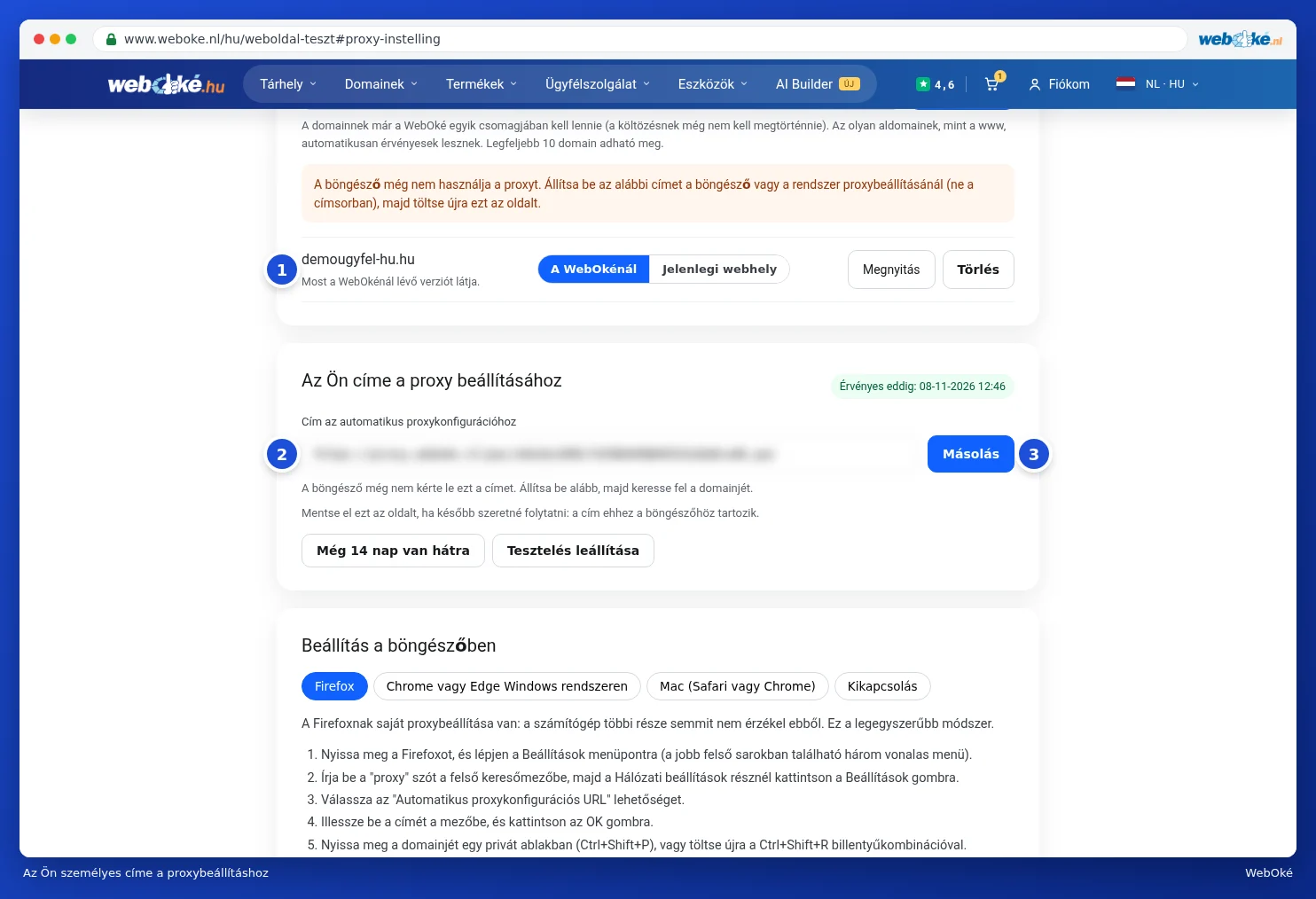Click the orange warning about the browser not using proxy

click(x=658, y=193)
